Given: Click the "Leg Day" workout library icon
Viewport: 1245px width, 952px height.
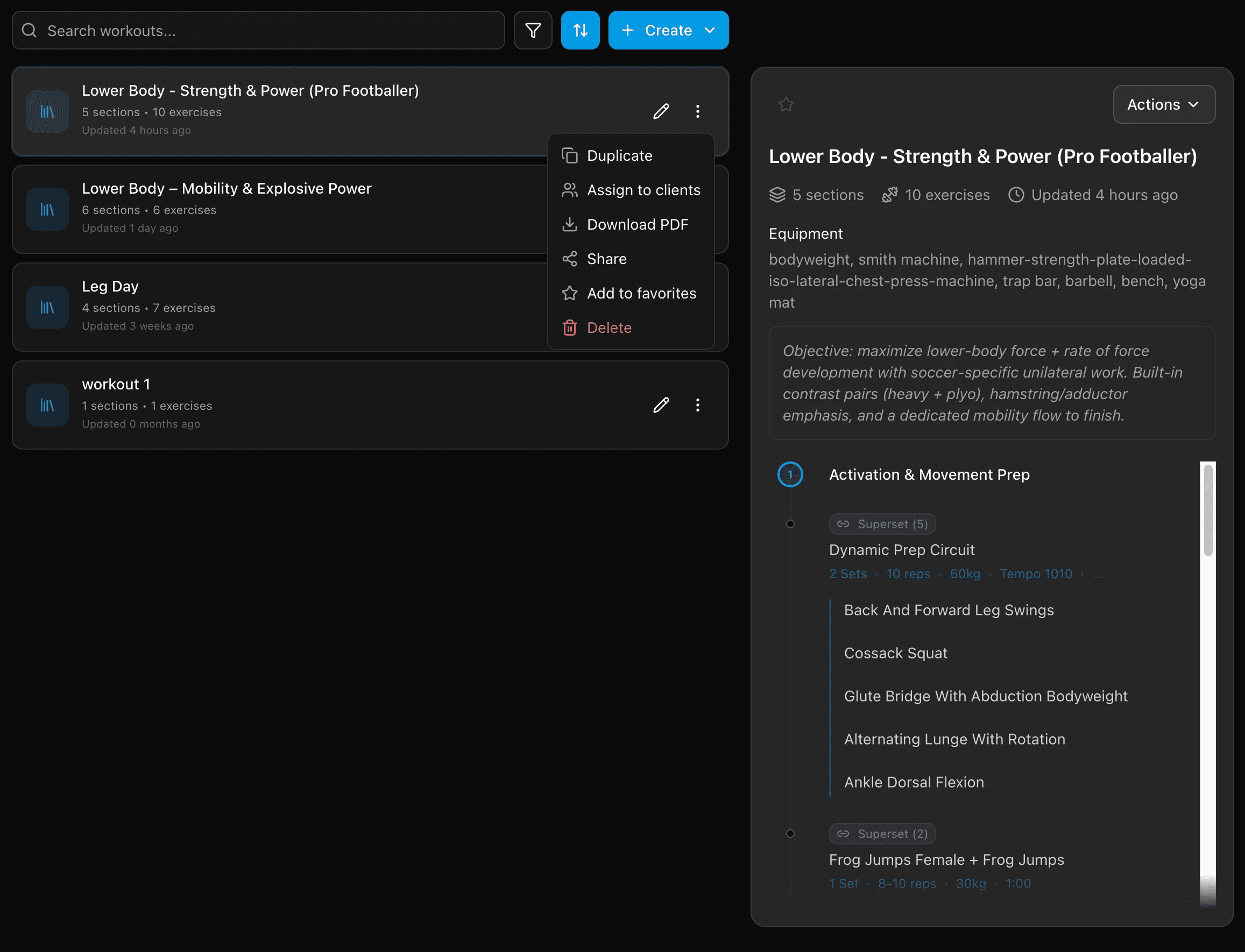Looking at the screenshot, I should click(x=46, y=307).
